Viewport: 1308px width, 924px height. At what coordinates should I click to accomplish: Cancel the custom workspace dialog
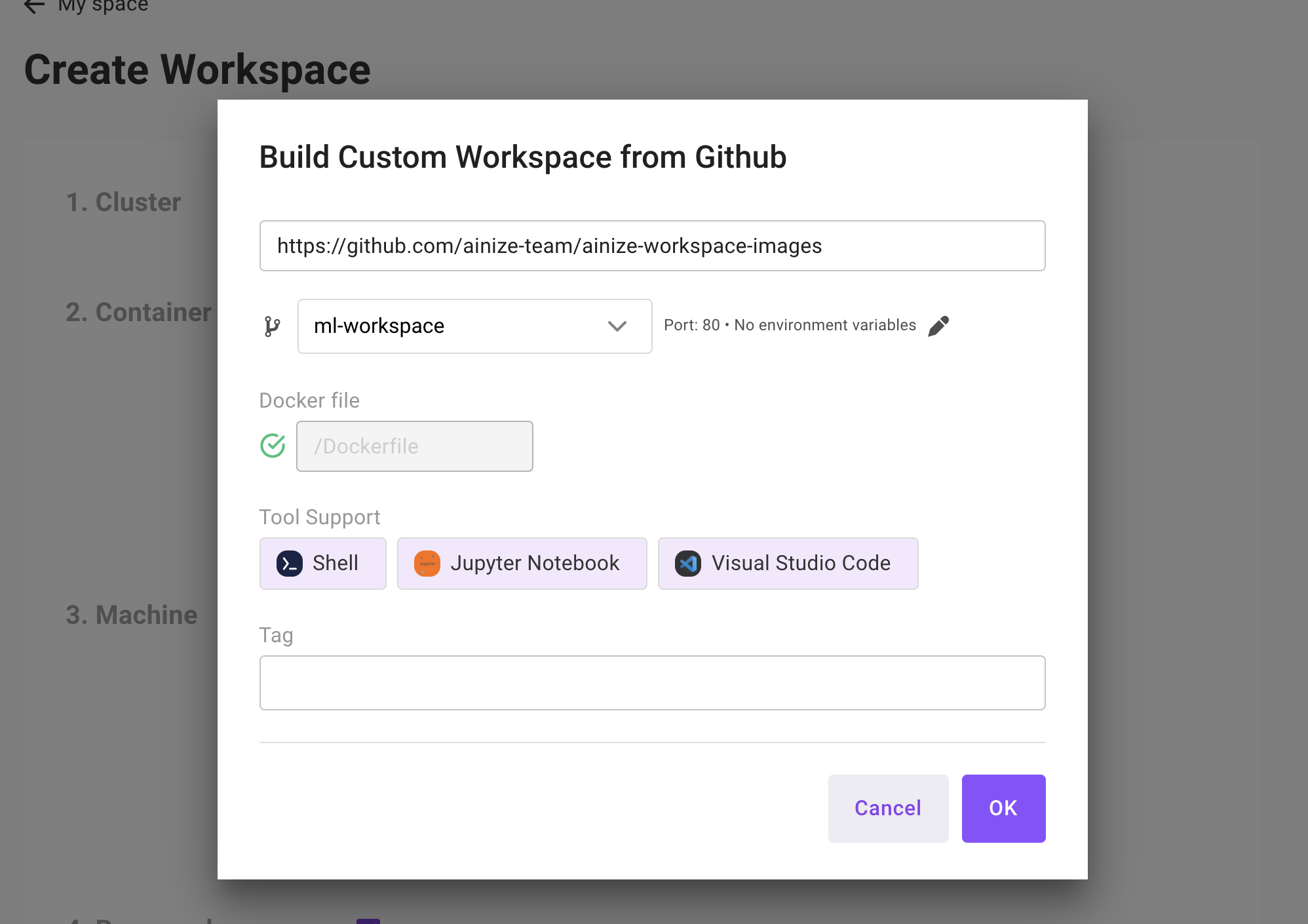[x=888, y=808]
